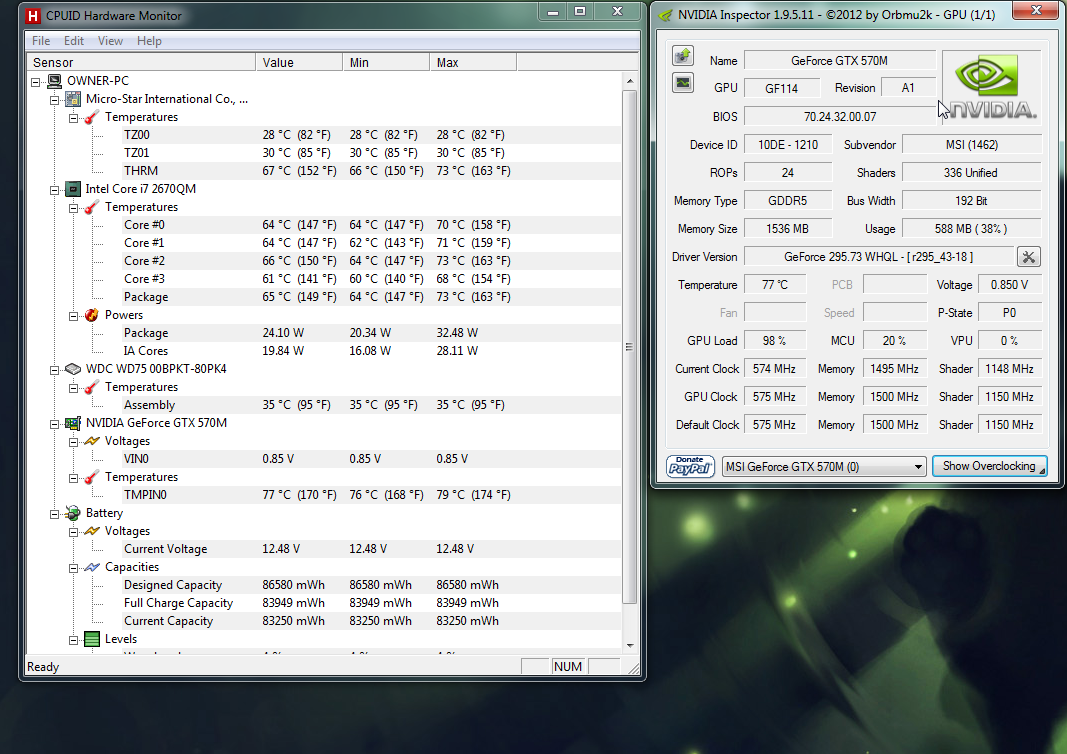Click the Max column header
Screen dimensions: 1067x754
pyautogui.click(x=474, y=63)
